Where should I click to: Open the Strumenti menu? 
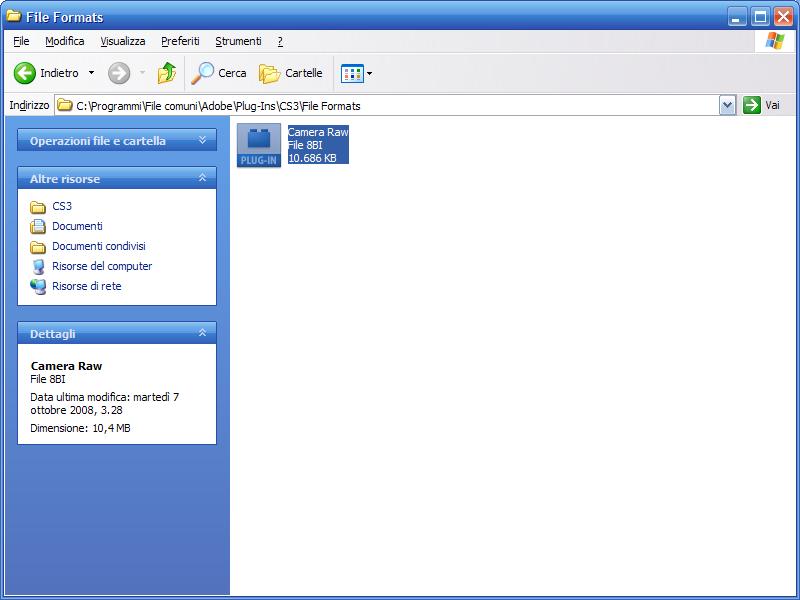coord(238,41)
